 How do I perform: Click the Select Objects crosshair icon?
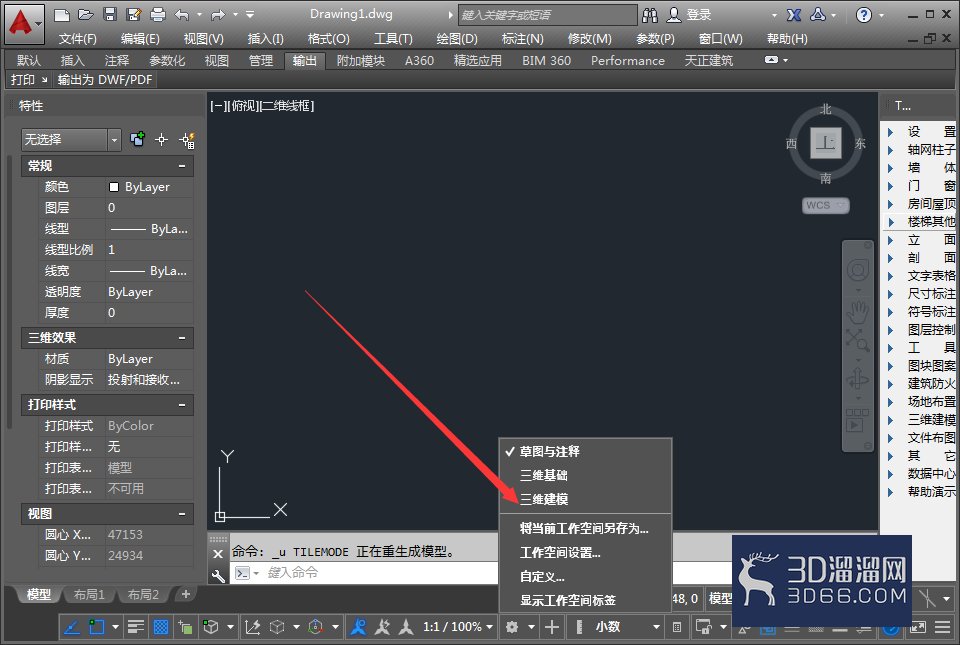pos(162,140)
